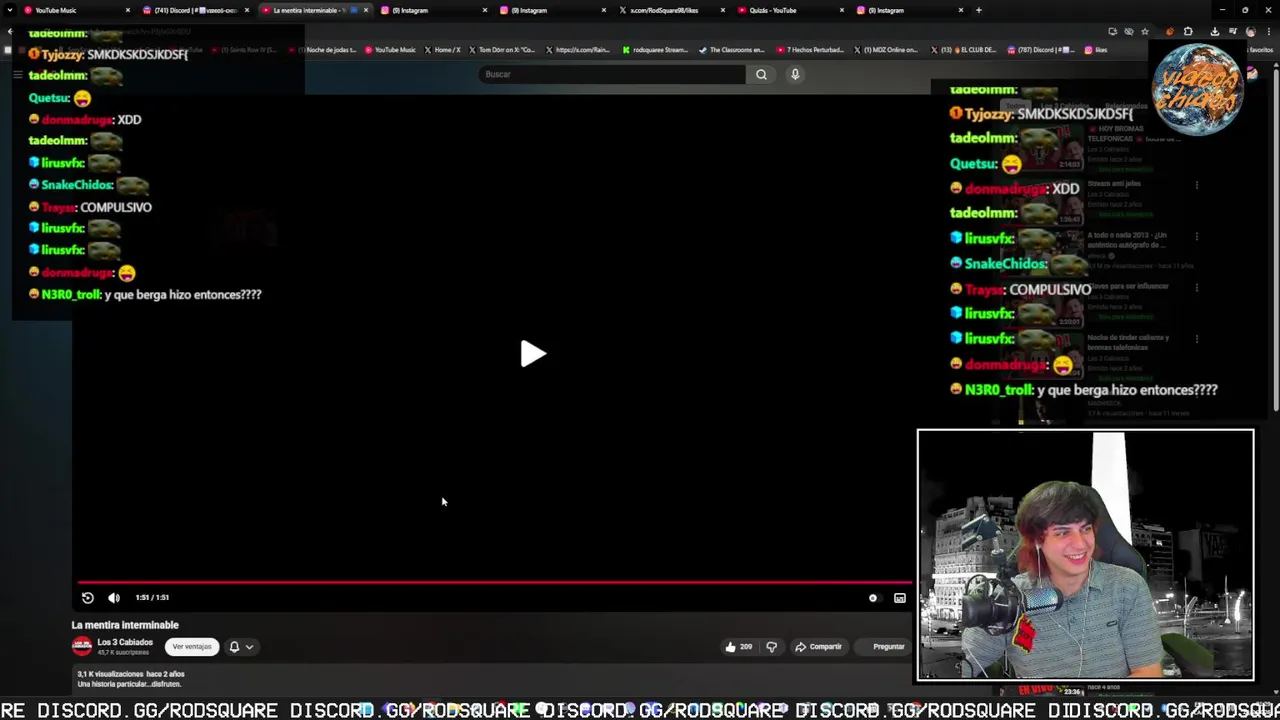Viewport: 1280px width, 720px height.
Task: Mute the video with speaker icon
Action: 114,598
